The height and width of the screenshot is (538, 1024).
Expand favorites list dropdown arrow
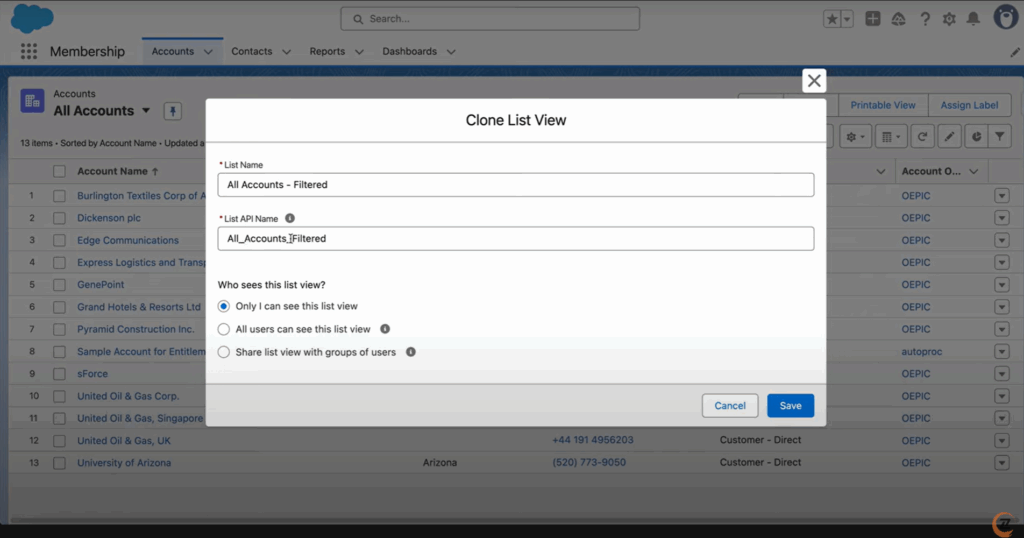(x=847, y=19)
